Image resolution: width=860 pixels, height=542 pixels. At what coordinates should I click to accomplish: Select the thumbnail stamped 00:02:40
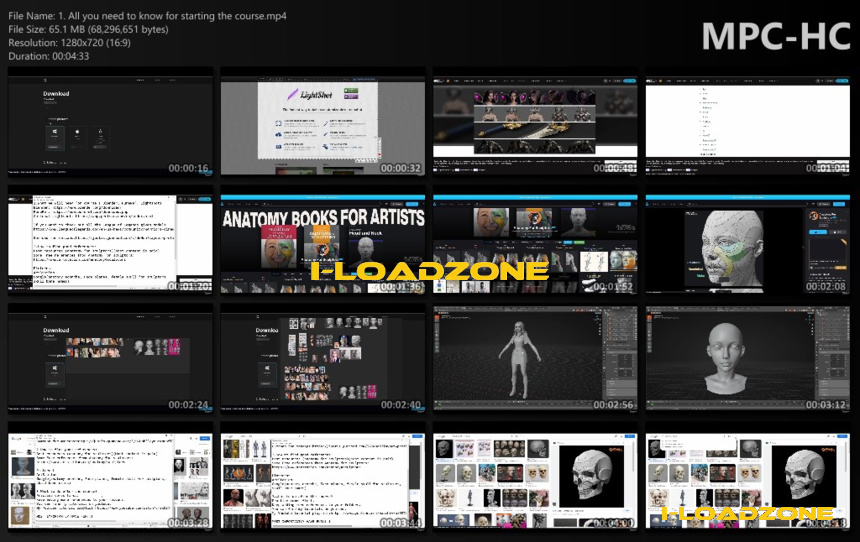click(x=322, y=358)
